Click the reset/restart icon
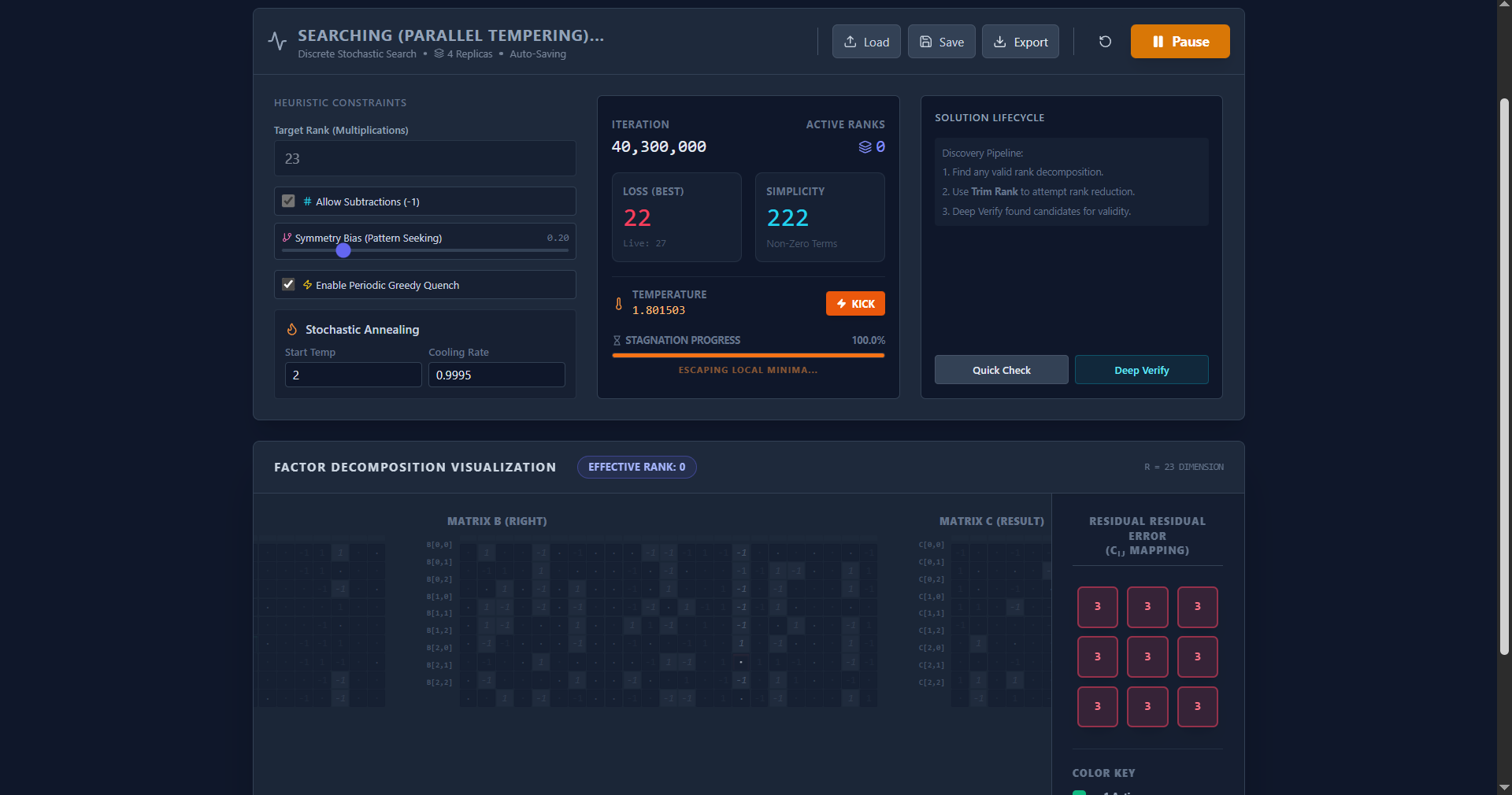1512x795 pixels. pos(1105,42)
